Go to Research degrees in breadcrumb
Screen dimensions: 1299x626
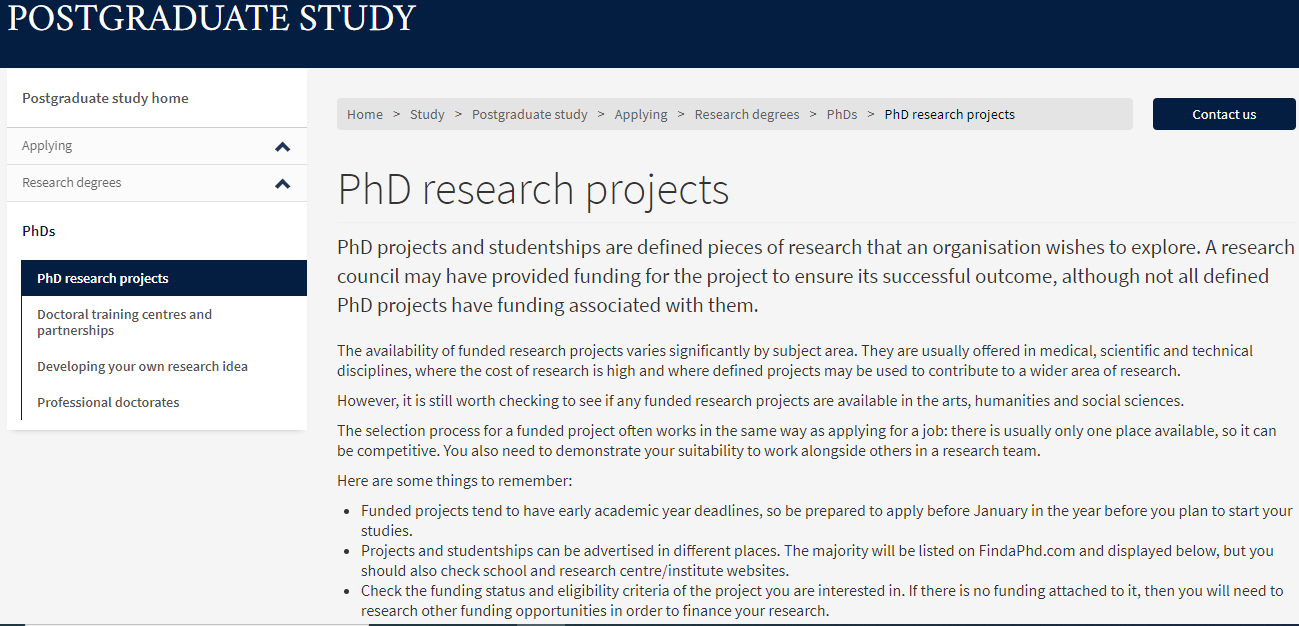(747, 114)
